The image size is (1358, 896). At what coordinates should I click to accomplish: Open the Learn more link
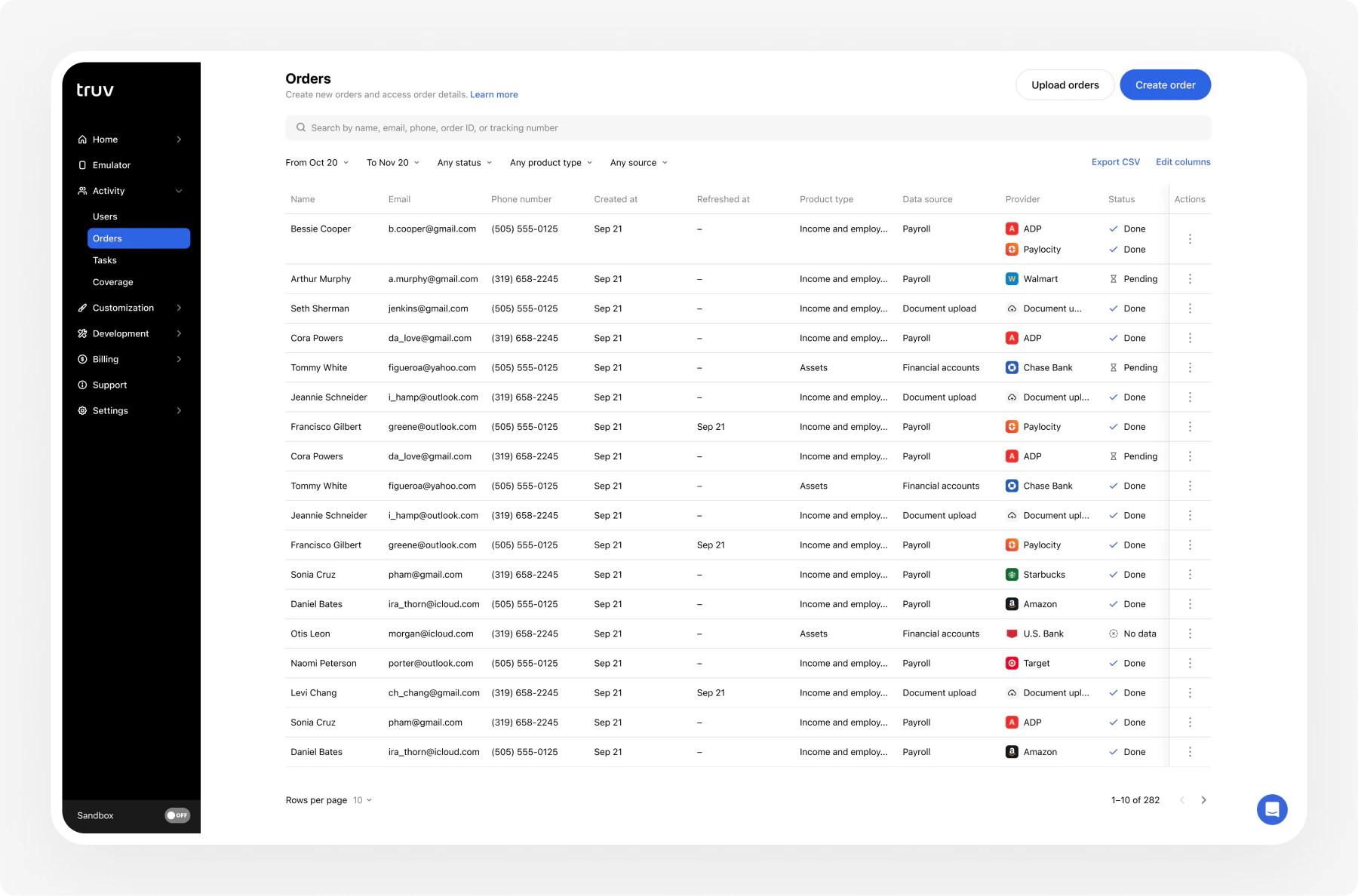(x=494, y=94)
